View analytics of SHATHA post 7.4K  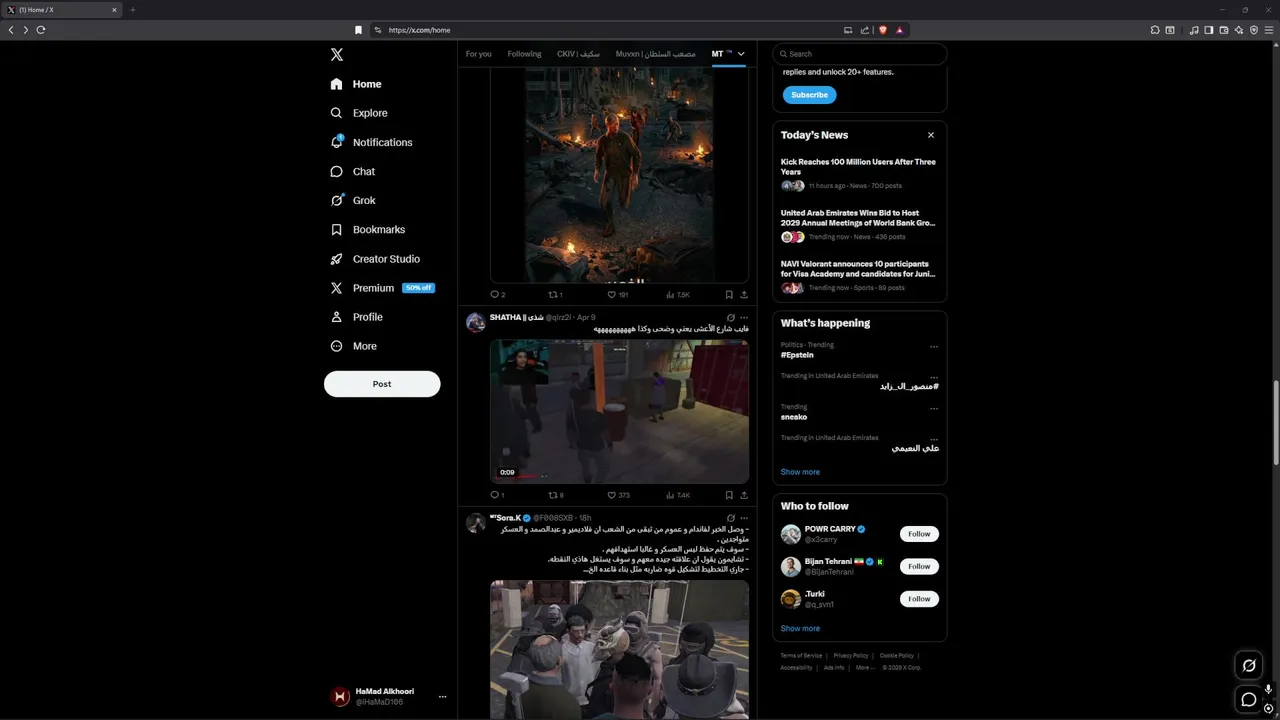pos(678,495)
